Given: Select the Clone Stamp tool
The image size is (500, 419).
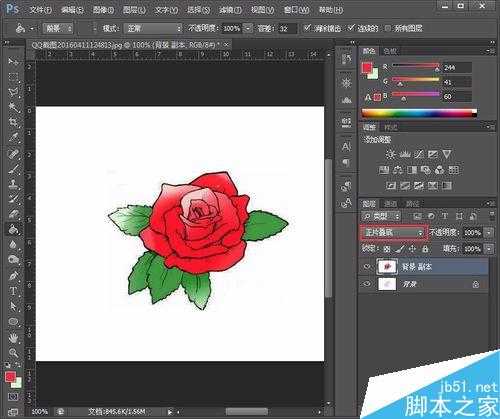Looking at the screenshot, I should coord(13,184).
